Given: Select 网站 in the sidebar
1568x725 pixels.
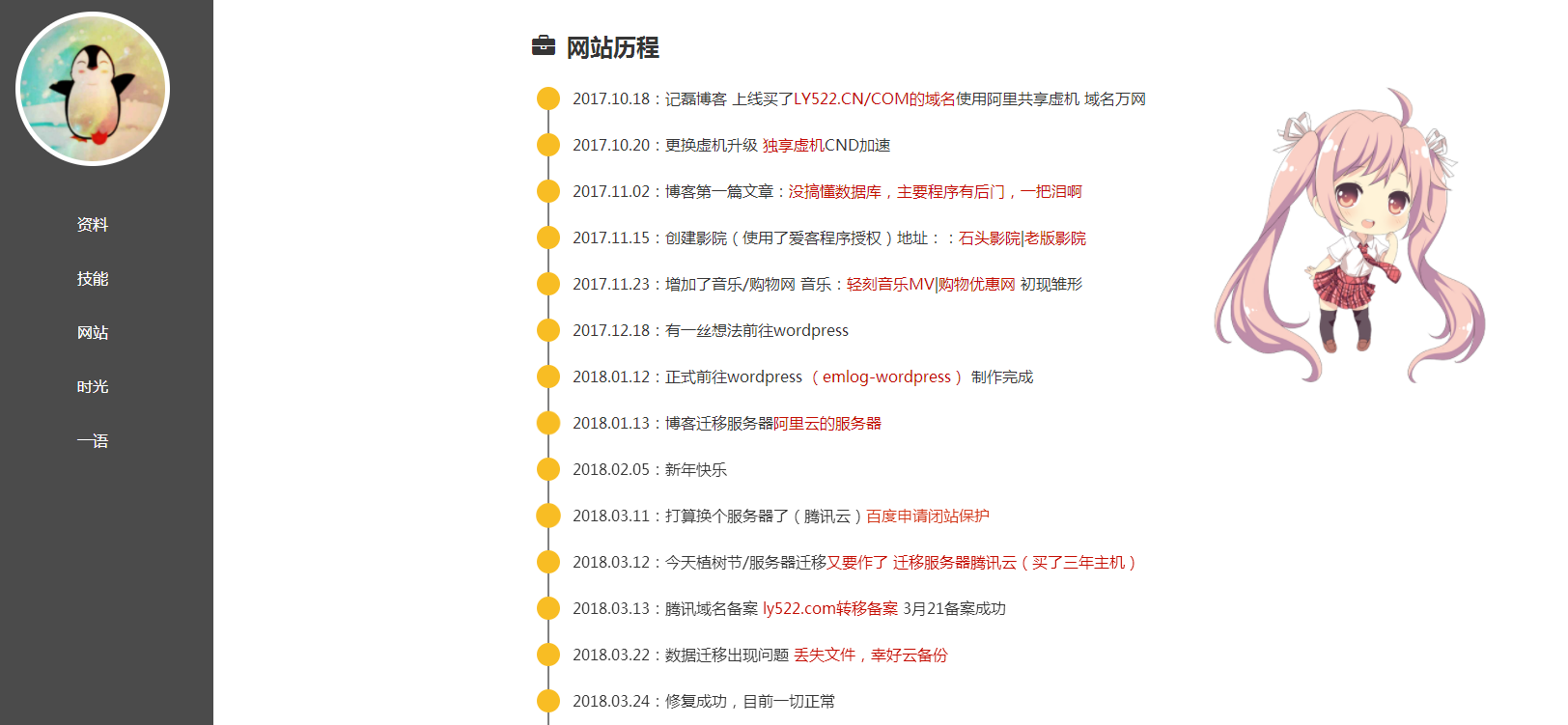Looking at the screenshot, I should (93, 333).
